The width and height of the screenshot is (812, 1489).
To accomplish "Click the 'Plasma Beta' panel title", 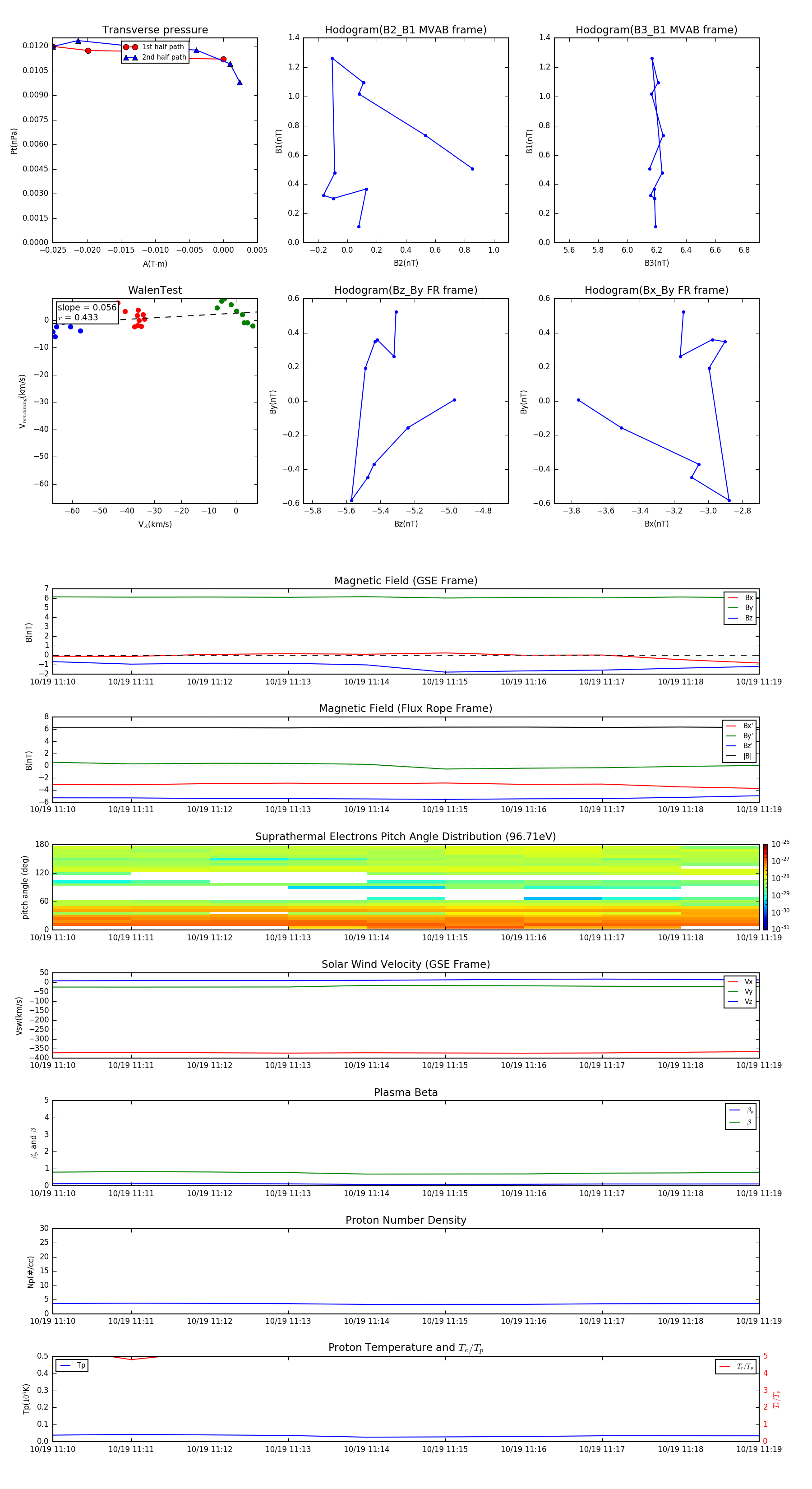I will [x=406, y=1093].
